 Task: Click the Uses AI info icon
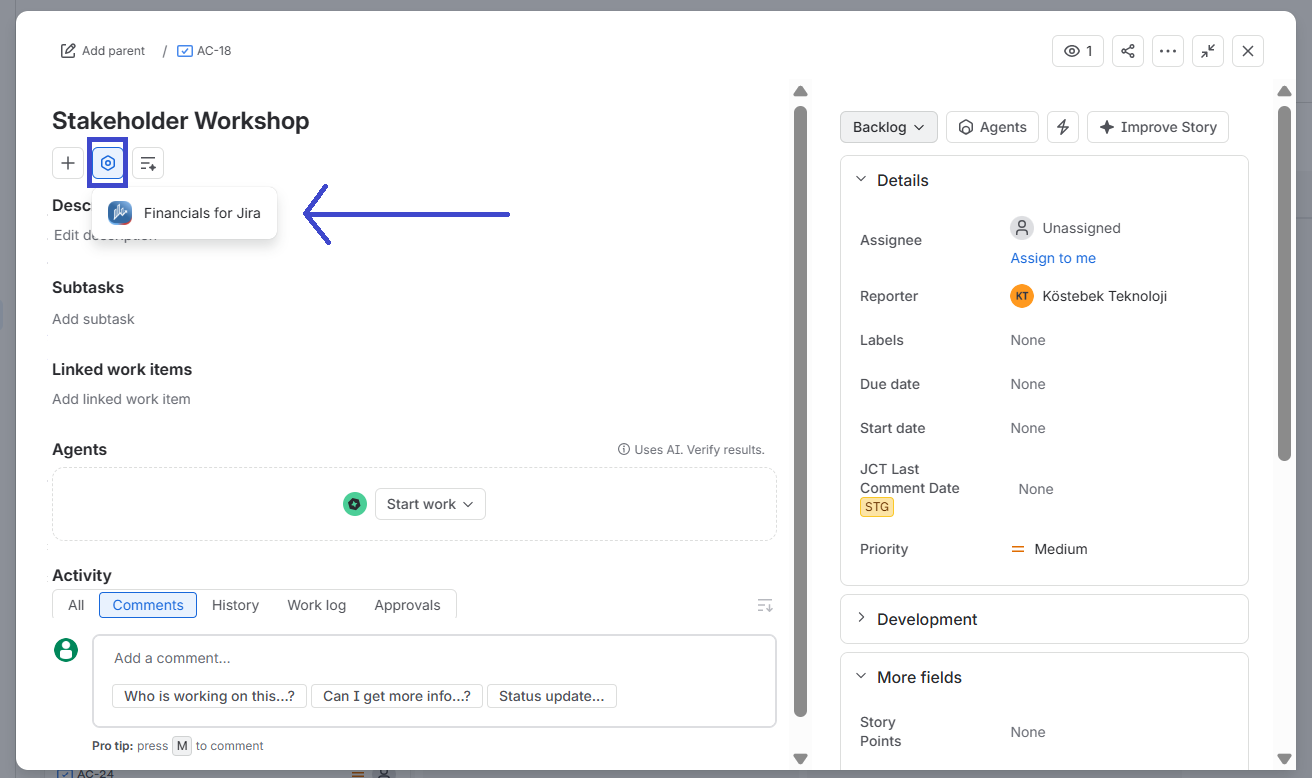624,450
